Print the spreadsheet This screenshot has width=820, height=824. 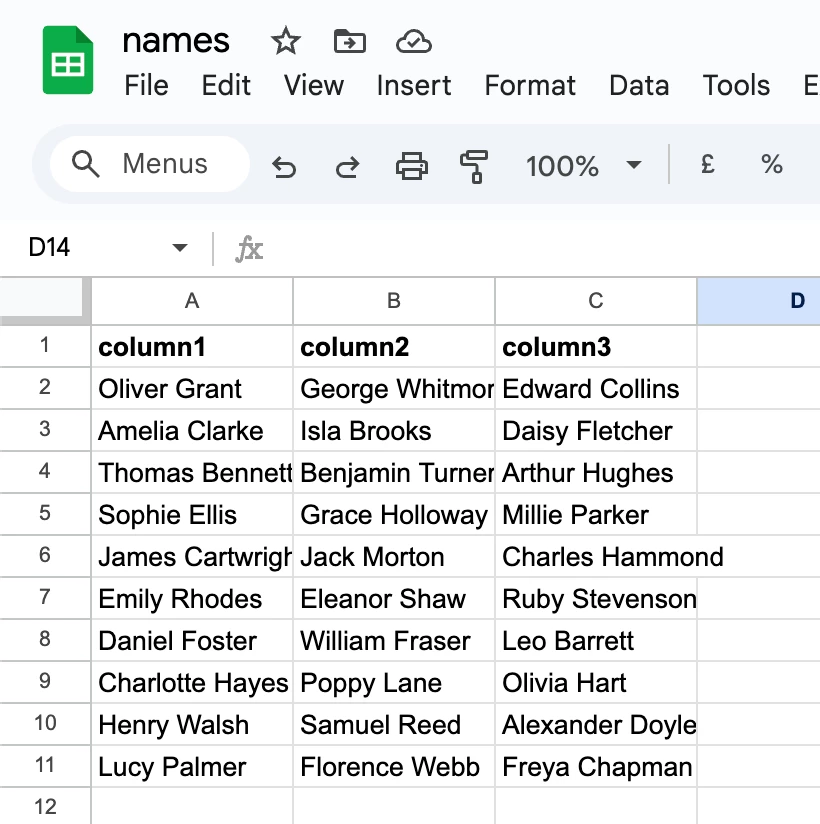click(412, 166)
